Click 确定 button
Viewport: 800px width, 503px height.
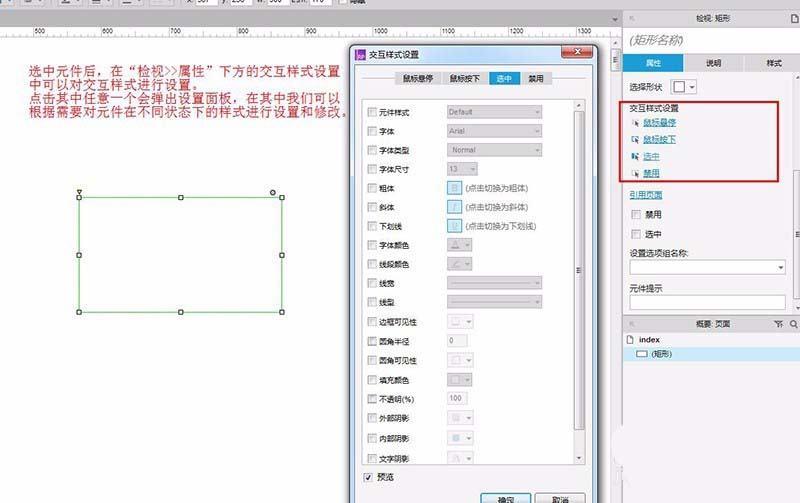(x=506, y=498)
